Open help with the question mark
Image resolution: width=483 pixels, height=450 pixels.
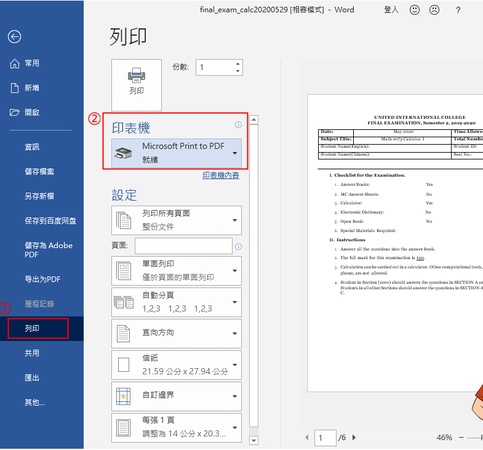[x=458, y=10]
